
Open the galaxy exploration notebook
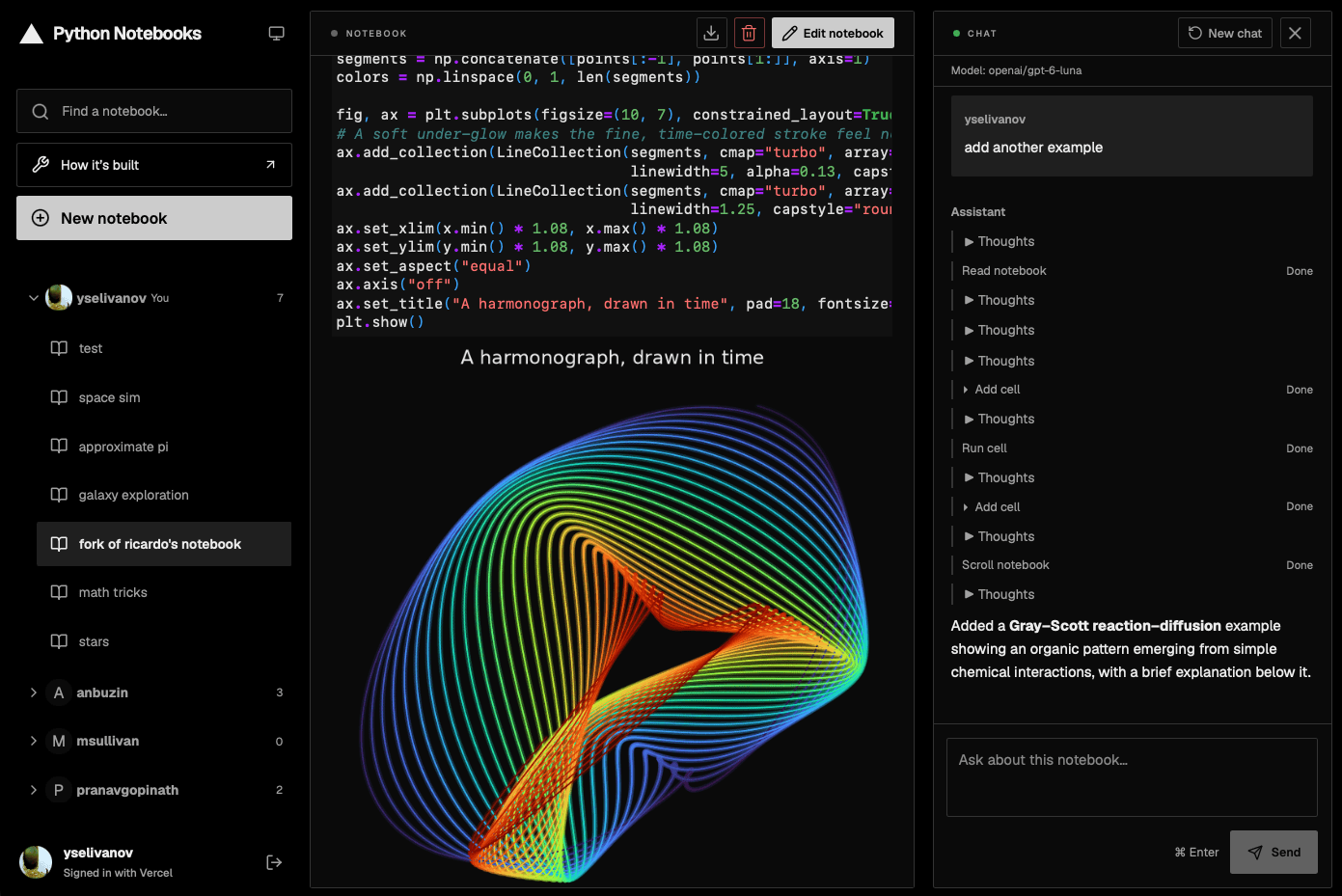[164, 495]
